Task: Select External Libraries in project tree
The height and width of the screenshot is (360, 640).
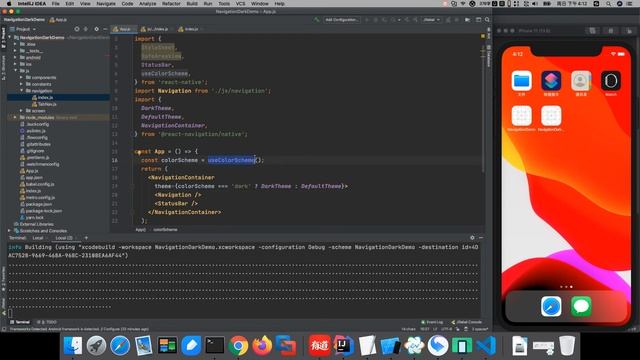Action: 36,224
